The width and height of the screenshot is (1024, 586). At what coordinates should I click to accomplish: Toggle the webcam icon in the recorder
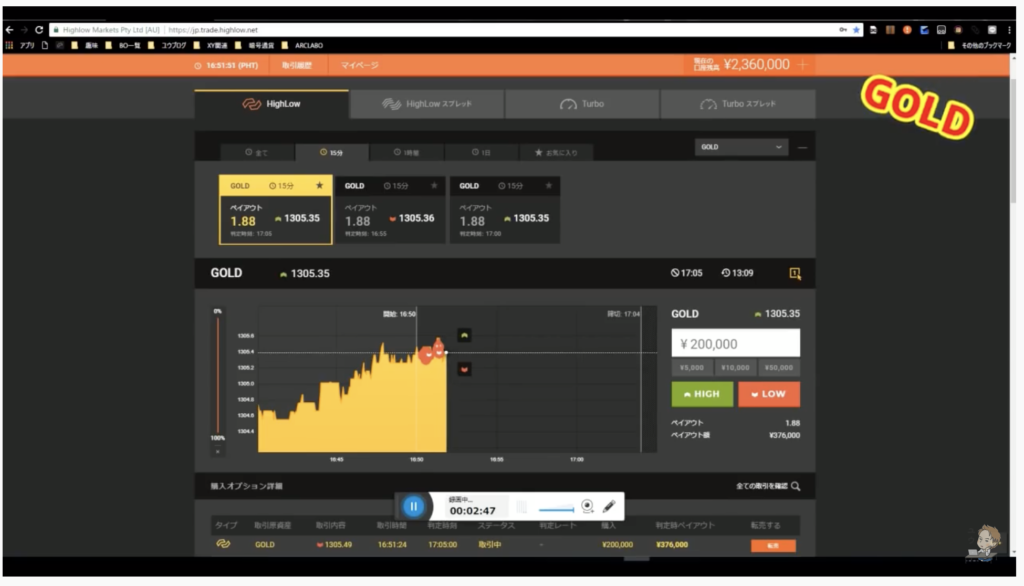pyautogui.click(x=587, y=506)
